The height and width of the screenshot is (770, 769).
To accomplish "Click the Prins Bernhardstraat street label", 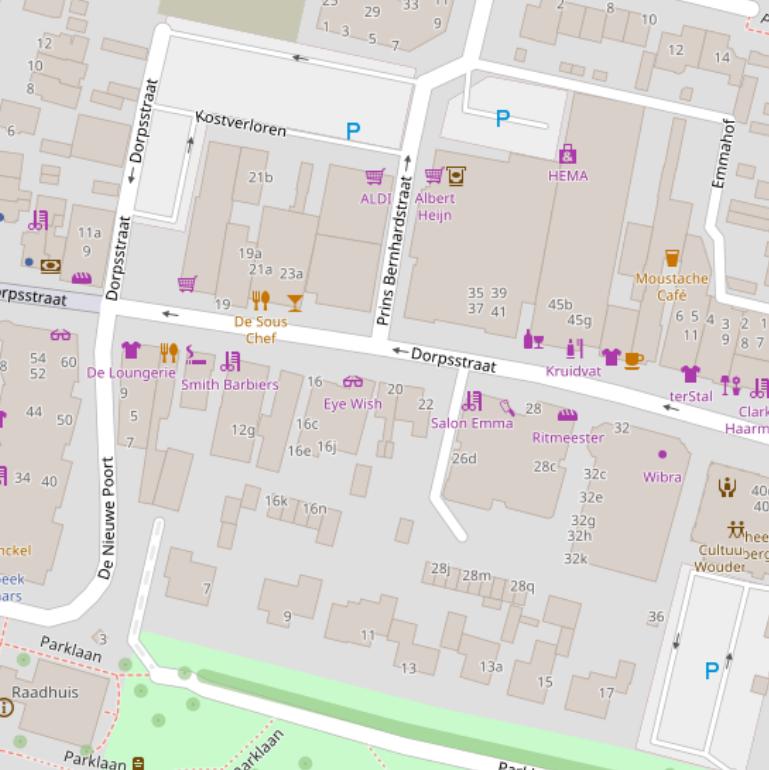I will (393, 251).
